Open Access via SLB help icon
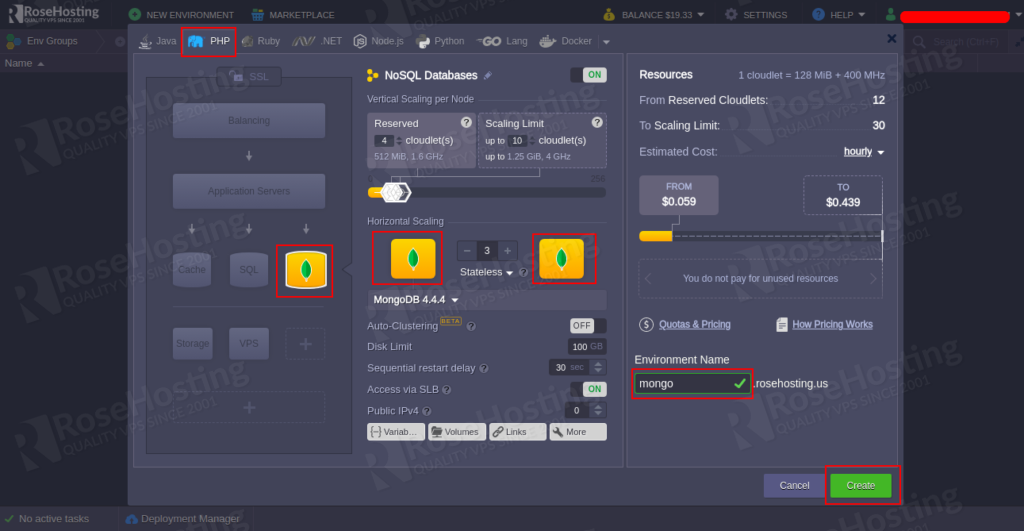Viewport: 1024px width, 531px height. tap(447, 390)
